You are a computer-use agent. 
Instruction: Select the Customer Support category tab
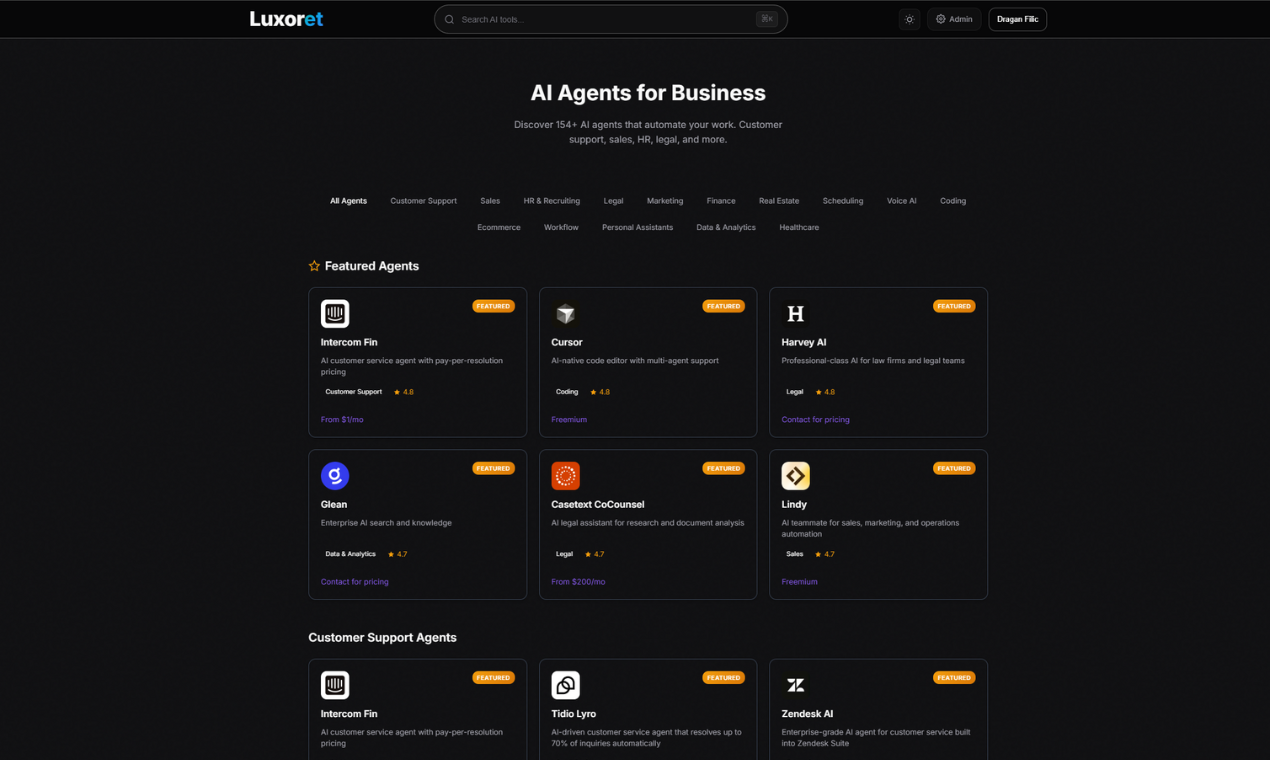coord(423,201)
